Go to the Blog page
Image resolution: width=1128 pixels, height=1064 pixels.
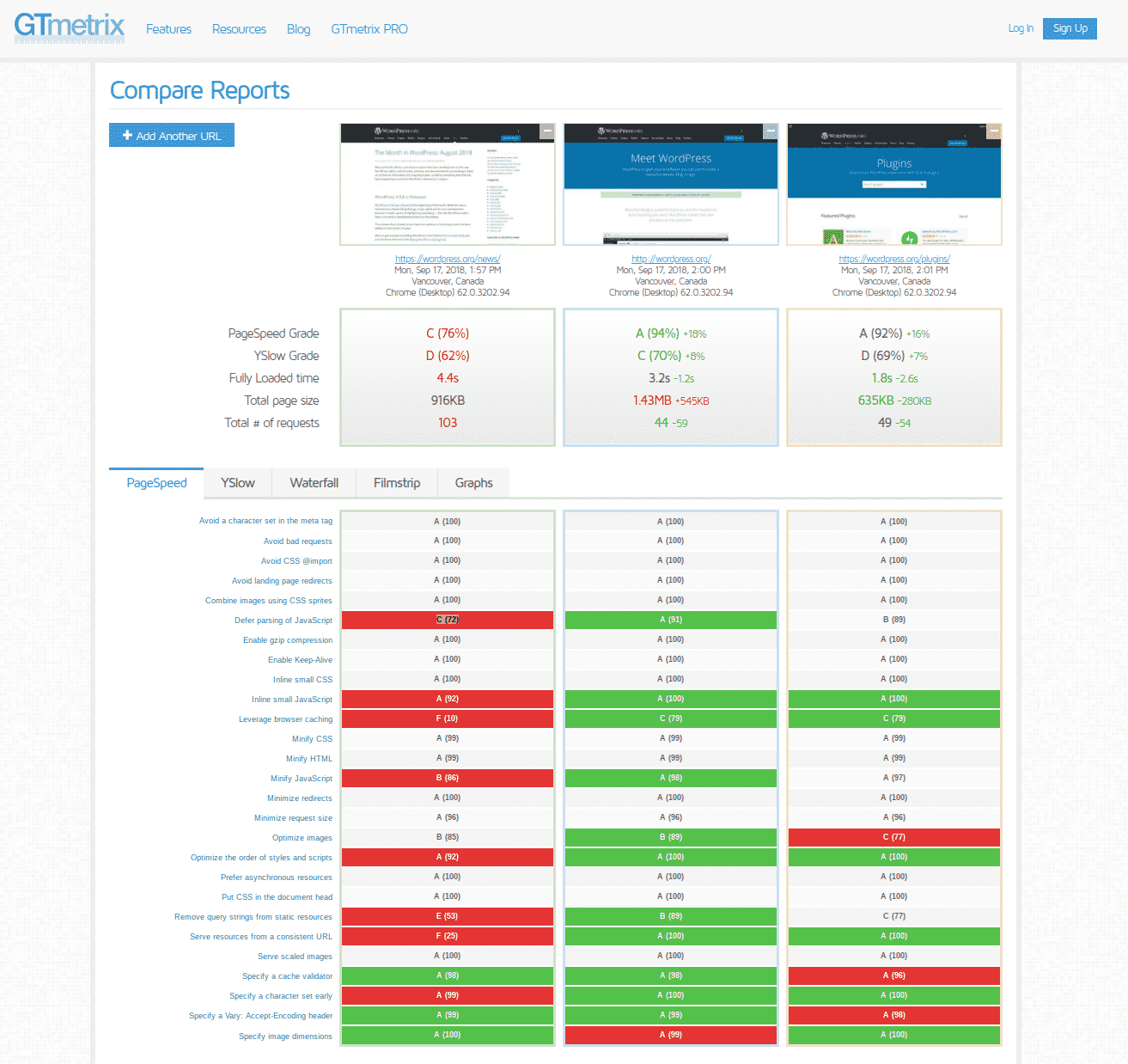pyautogui.click(x=298, y=29)
